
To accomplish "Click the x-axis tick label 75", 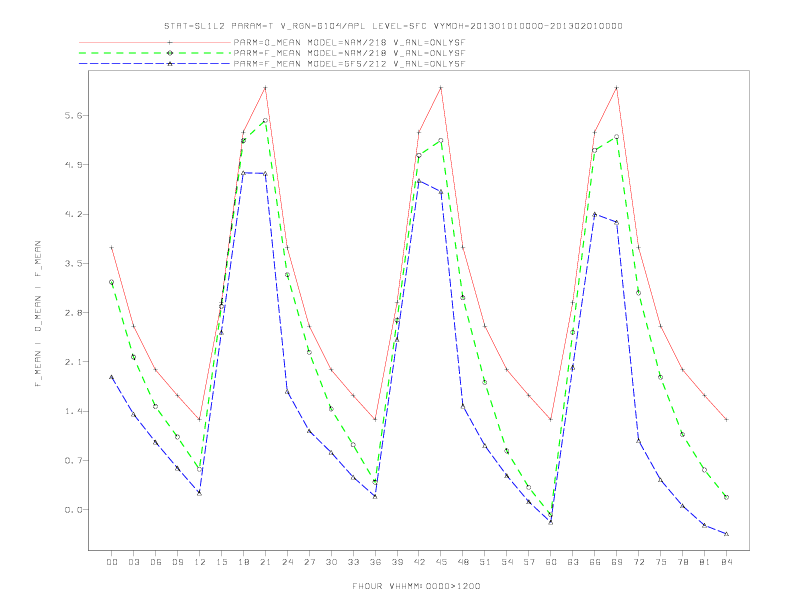I will pyautogui.click(x=661, y=562).
